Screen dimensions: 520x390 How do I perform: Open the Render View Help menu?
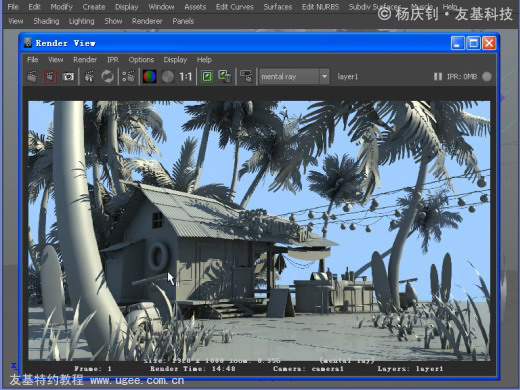tap(204, 60)
